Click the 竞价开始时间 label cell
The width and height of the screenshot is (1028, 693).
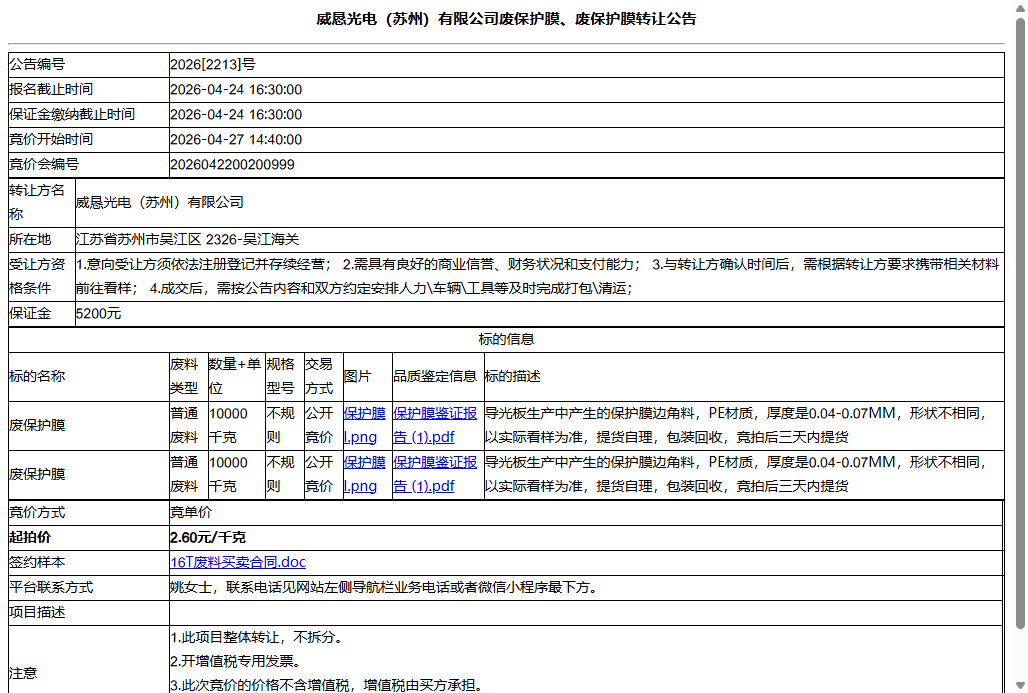coord(89,139)
